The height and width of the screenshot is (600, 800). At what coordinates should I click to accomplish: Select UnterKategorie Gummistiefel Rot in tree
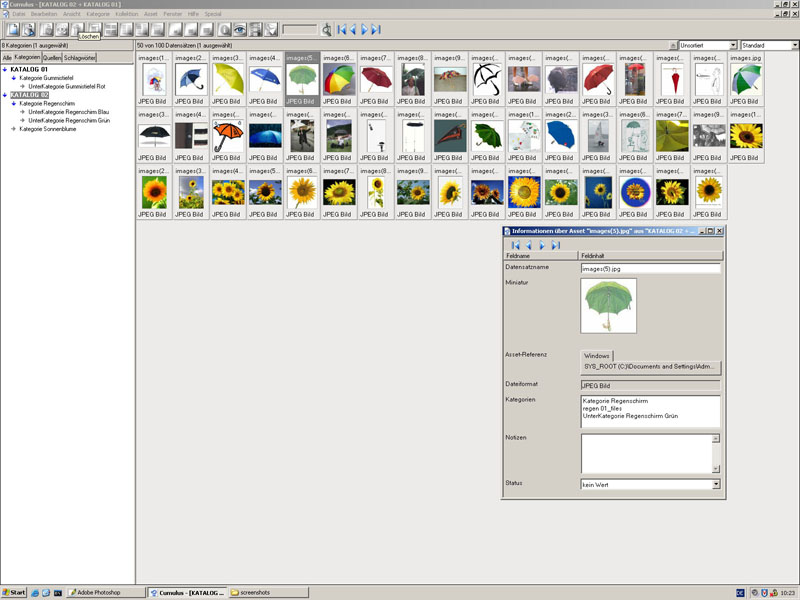67,87
